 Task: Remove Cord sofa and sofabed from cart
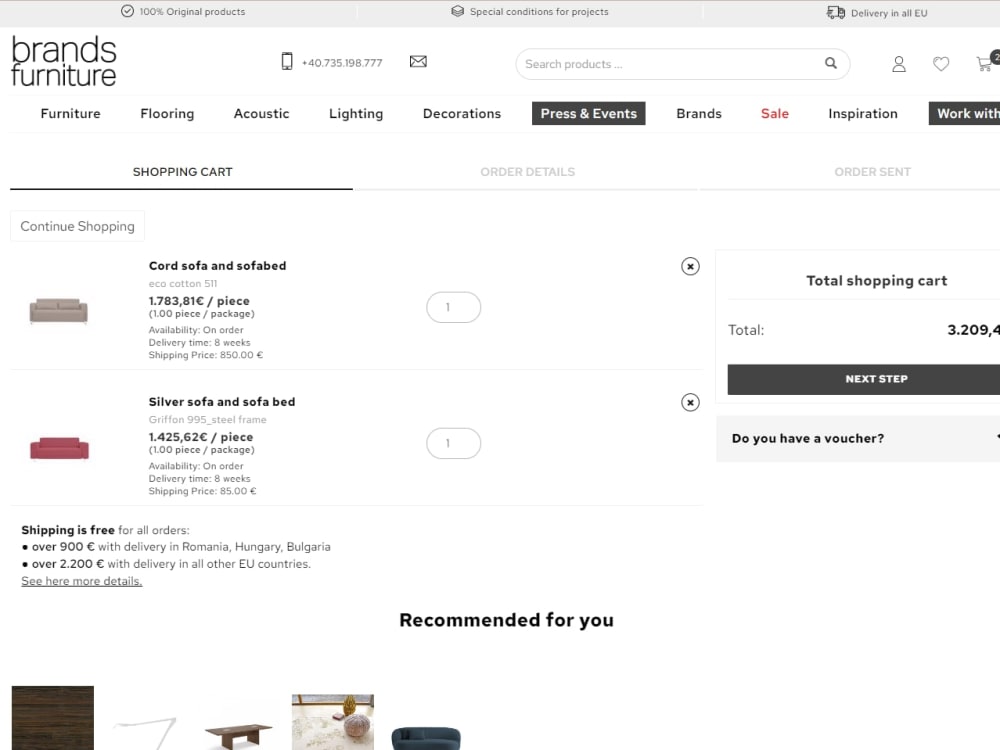pyautogui.click(x=690, y=266)
